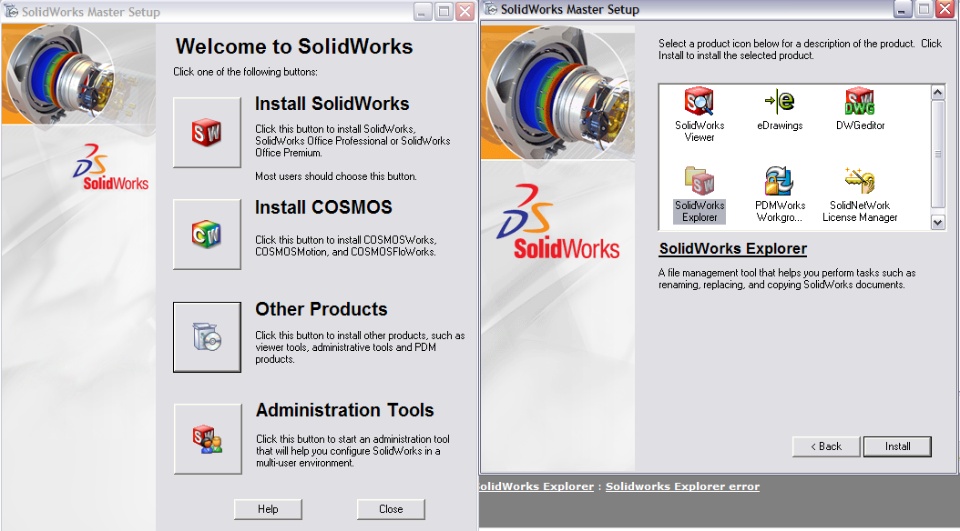Close the right SolidWorks Master Setup window
The width and height of the screenshot is (960, 531).
point(945,9)
